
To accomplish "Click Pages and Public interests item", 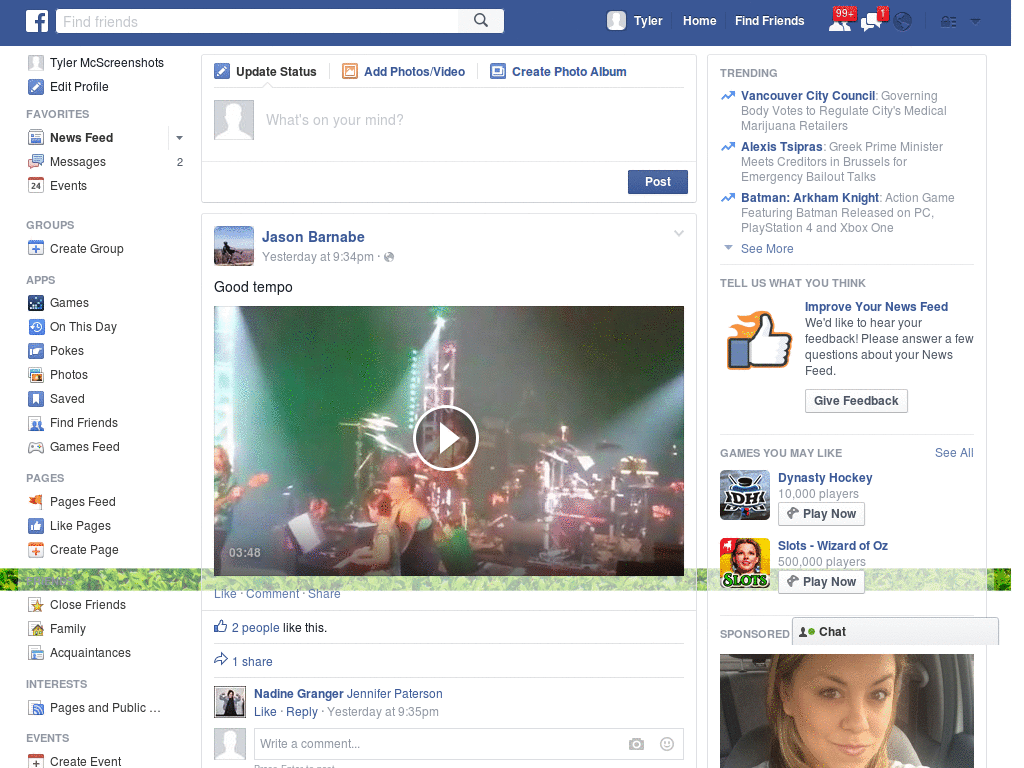I will click(95, 708).
